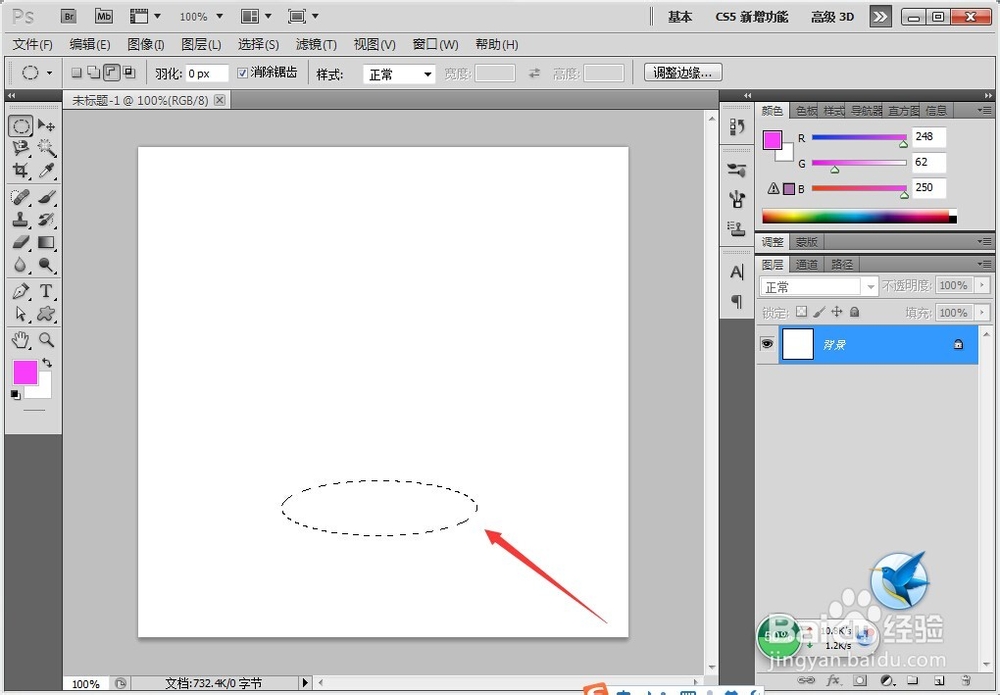Reset default foreground and background colors
The height and width of the screenshot is (695, 1000).
coord(15,395)
